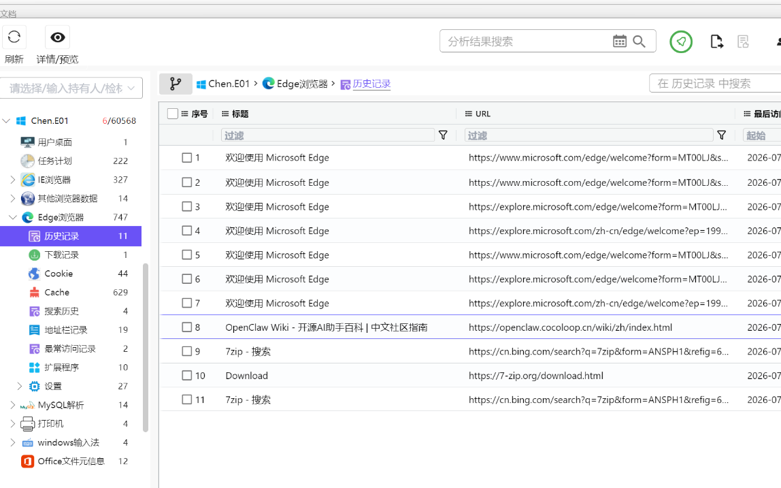Click the 7-zip.org download URL cell
This screenshot has height=488, width=781.
coord(536,375)
